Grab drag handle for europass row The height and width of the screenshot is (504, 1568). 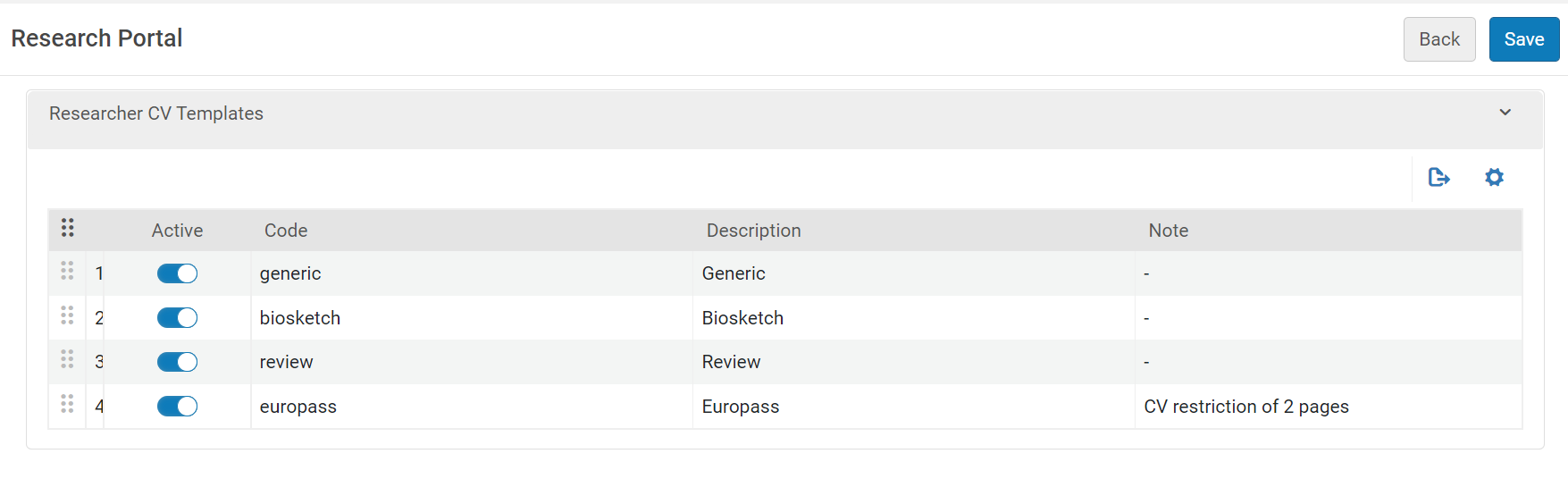[x=67, y=404]
